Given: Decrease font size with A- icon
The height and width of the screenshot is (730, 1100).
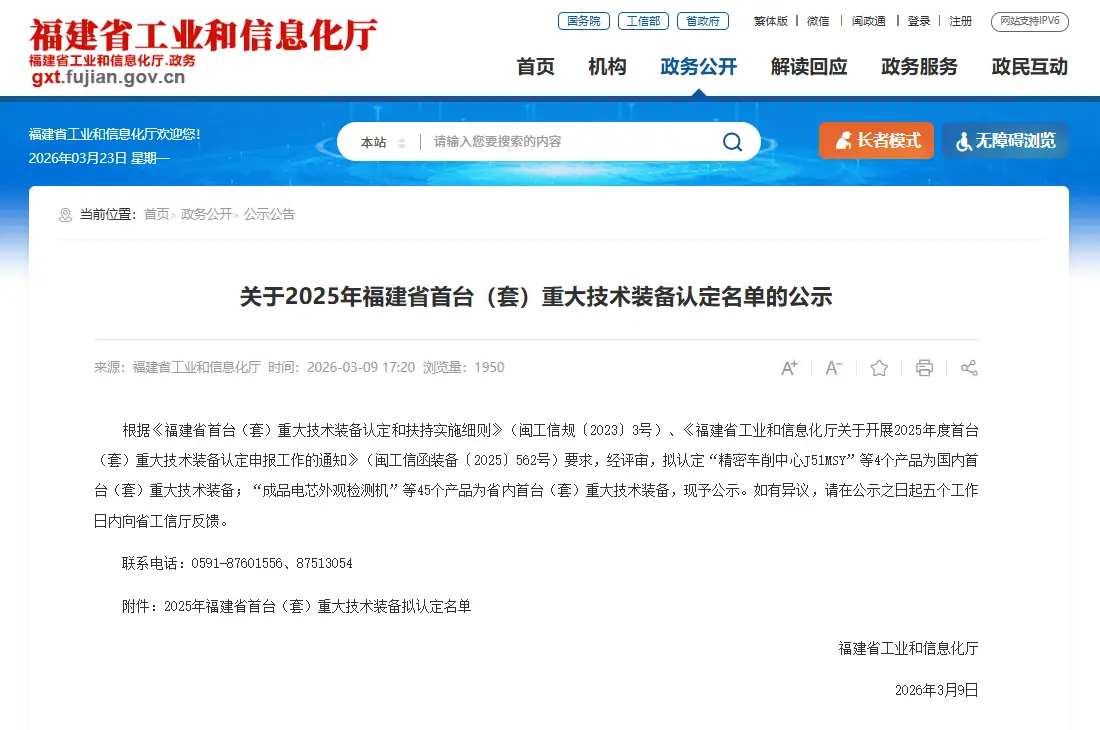Looking at the screenshot, I should (833, 367).
